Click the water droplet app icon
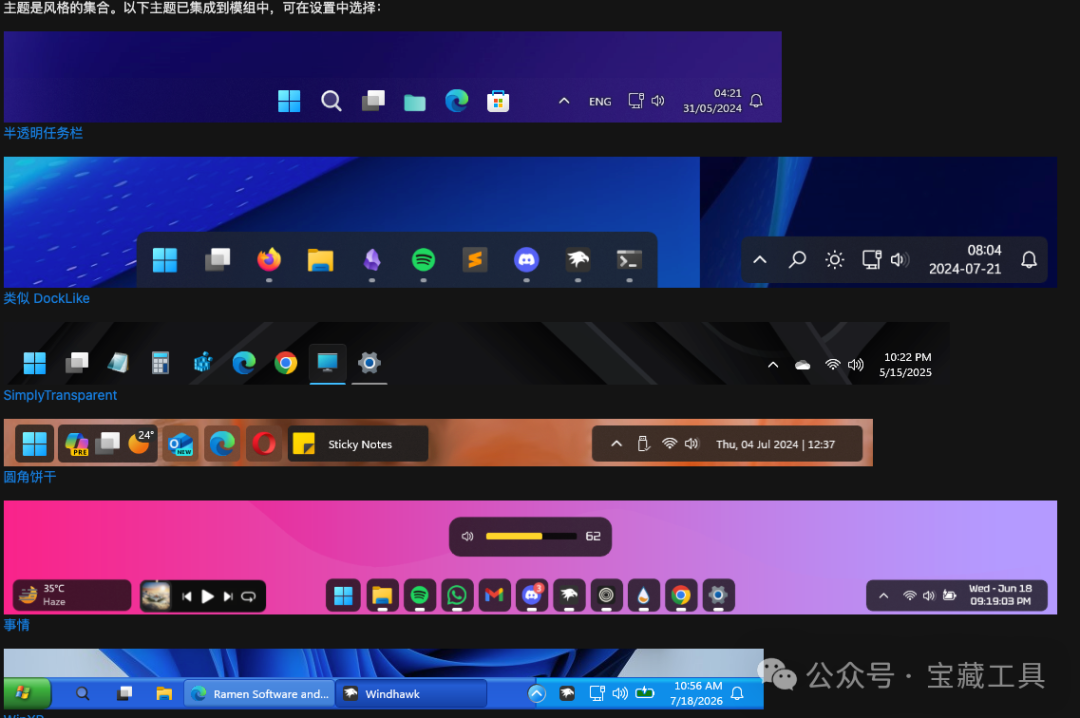Screen dimensions: 1080x718 point(643,595)
